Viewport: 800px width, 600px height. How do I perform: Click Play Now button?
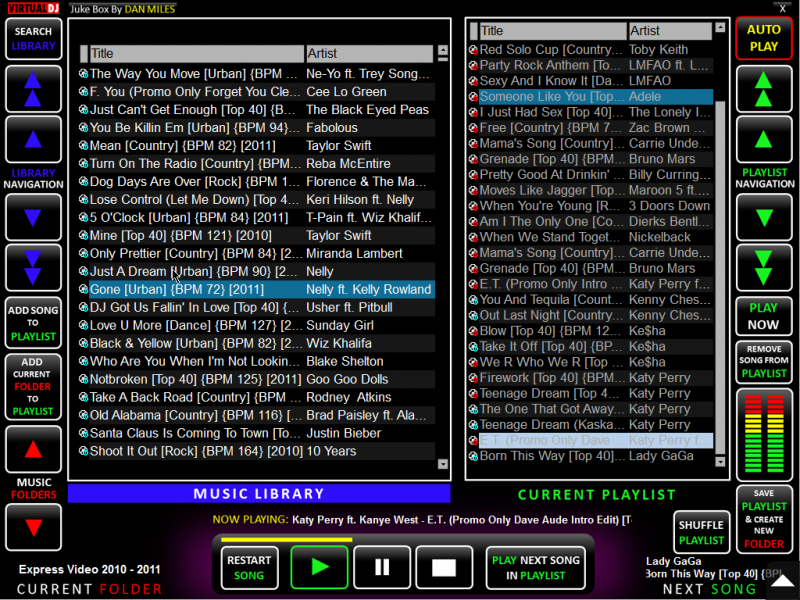(764, 316)
